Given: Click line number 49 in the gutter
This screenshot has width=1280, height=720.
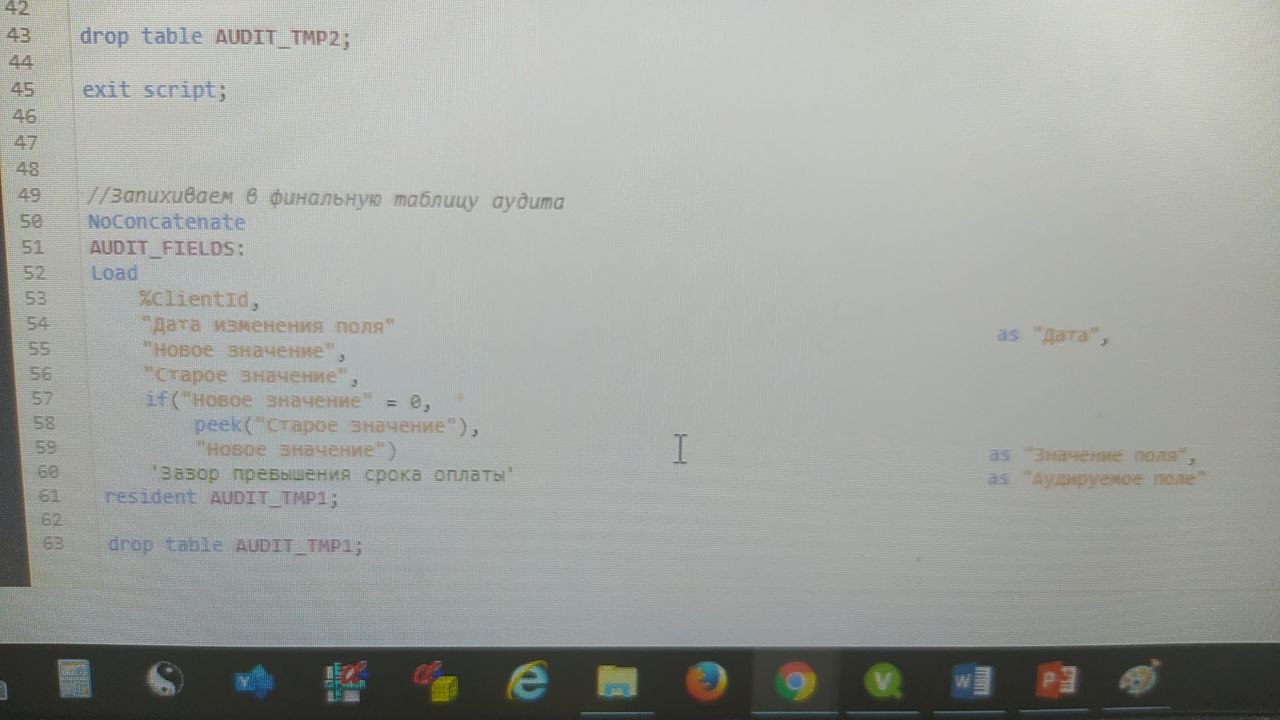Looking at the screenshot, I should 30,195.
